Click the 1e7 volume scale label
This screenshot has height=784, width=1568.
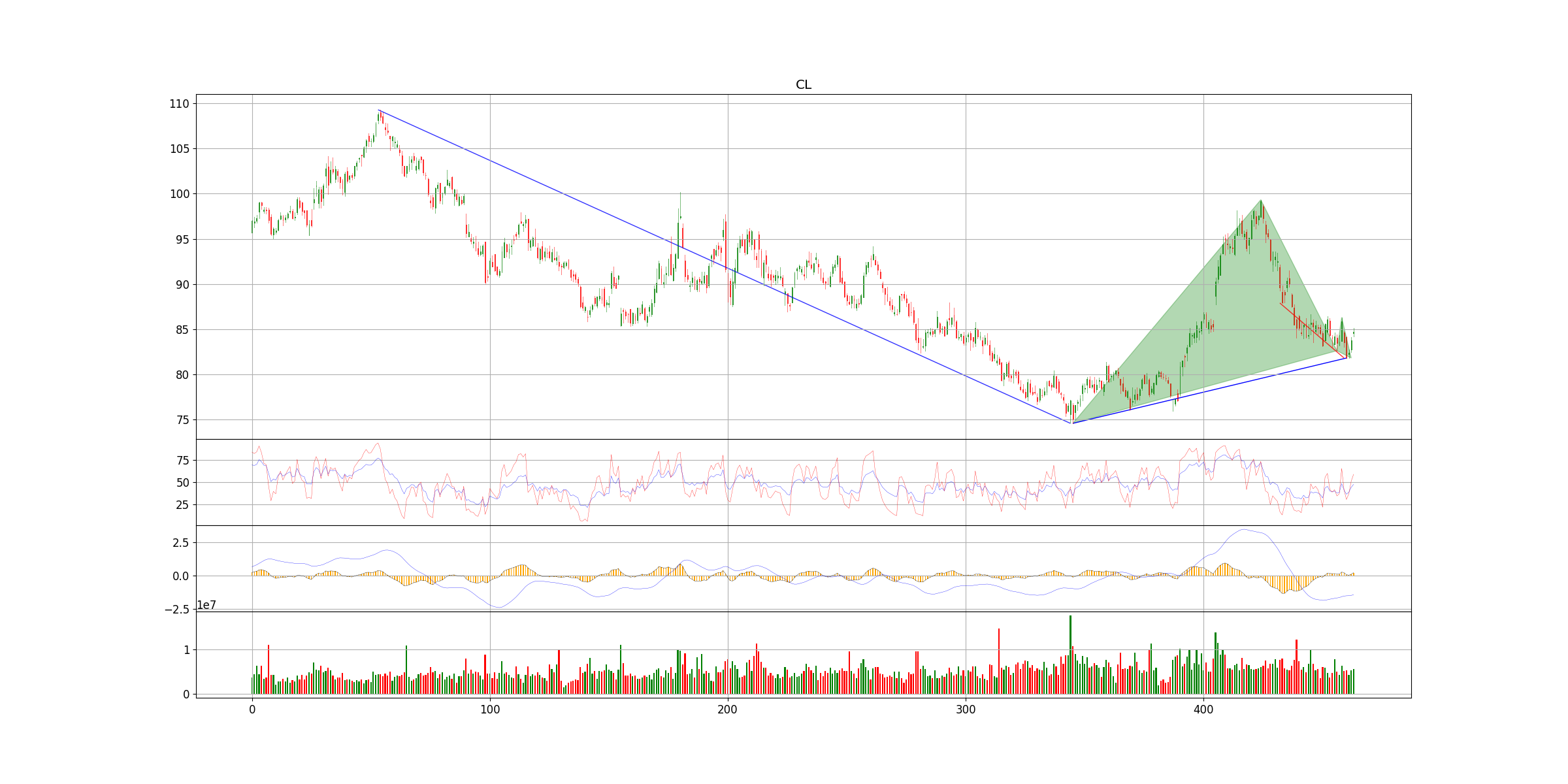206,606
